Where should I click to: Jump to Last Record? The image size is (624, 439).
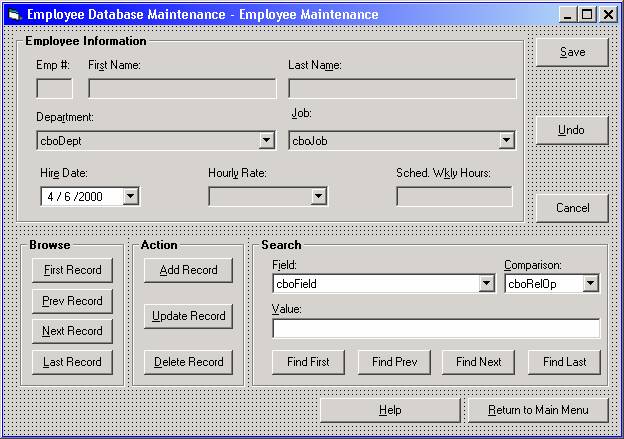coord(72,362)
